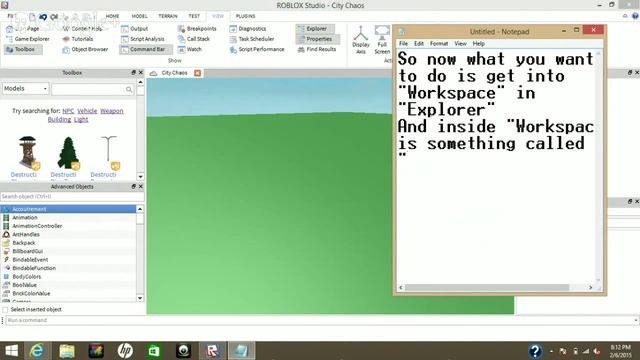
Task: Select the street lamp model thumbnail
Action: pos(109,153)
